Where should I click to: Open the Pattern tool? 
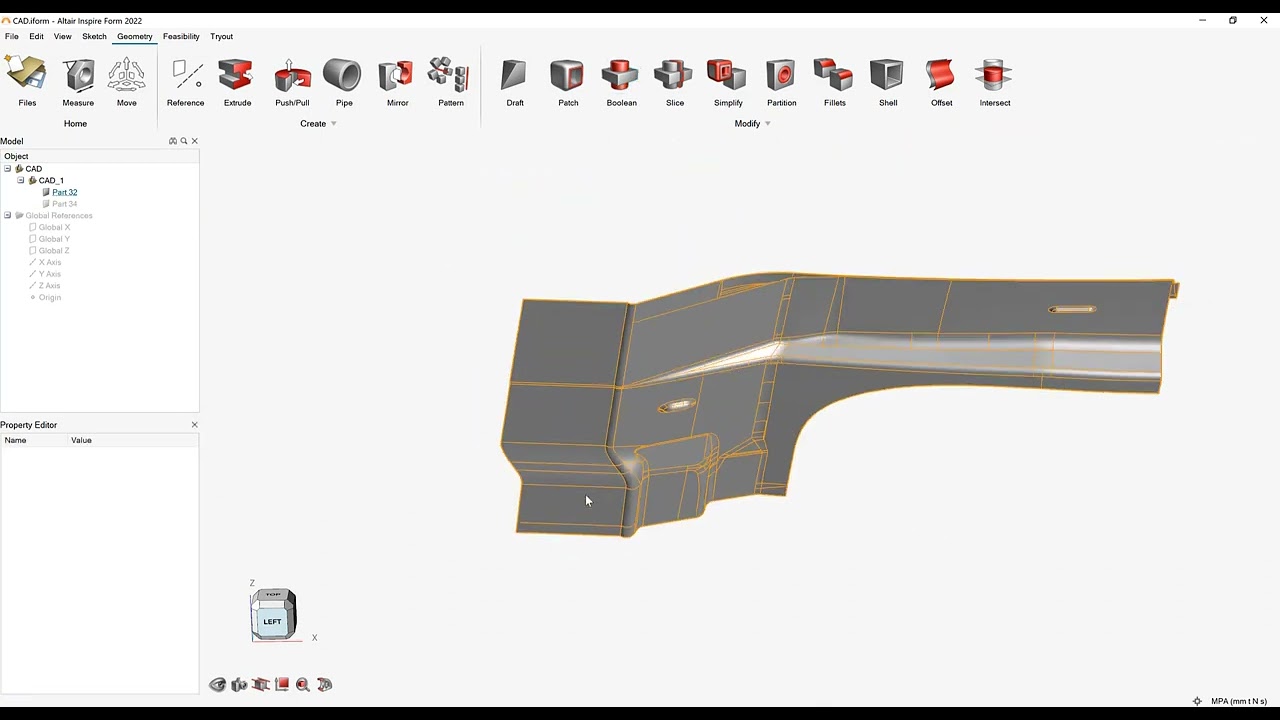(450, 82)
